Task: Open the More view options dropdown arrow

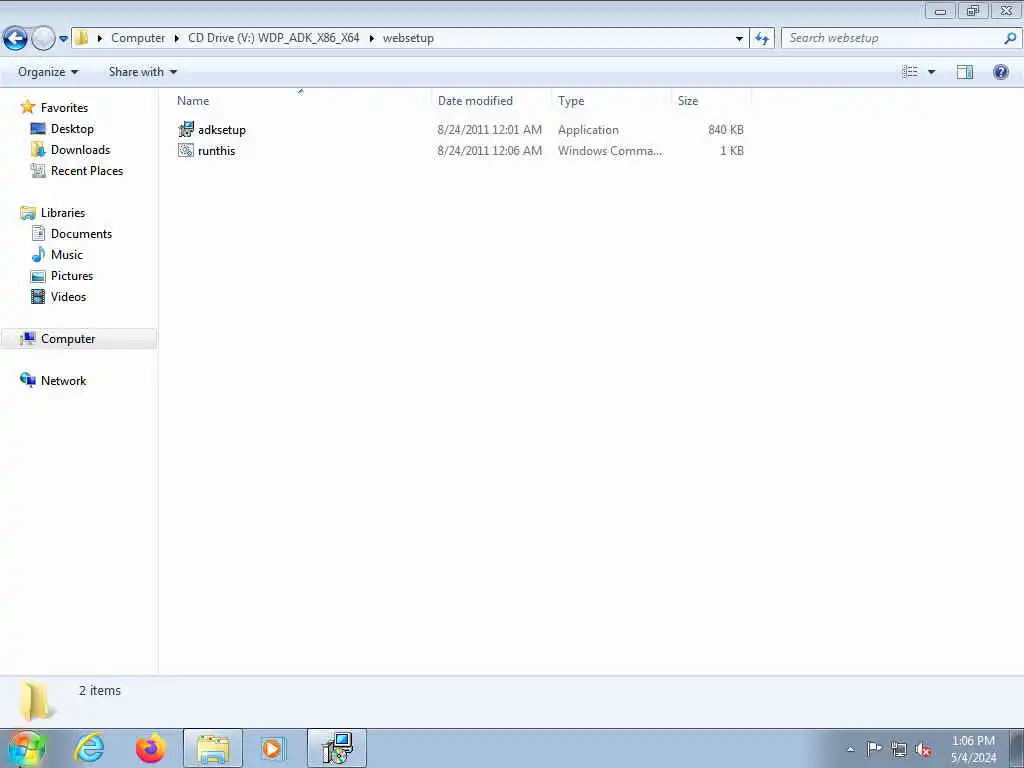Action: (931, 72)
